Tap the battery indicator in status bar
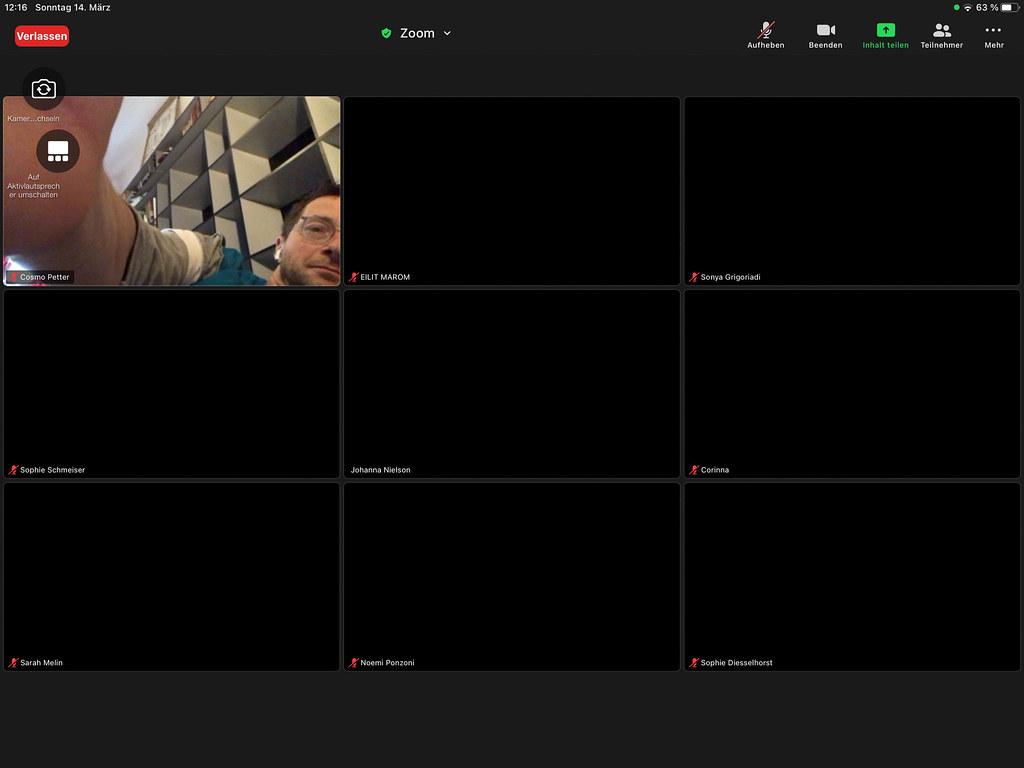Viewport: 1024px width, 768px height. 1010,8
